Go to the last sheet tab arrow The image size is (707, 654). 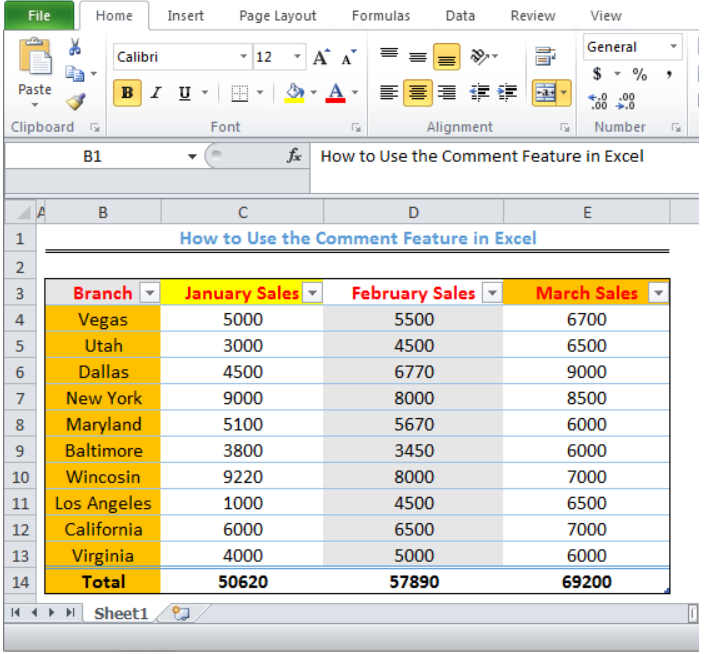coord(70,613)
